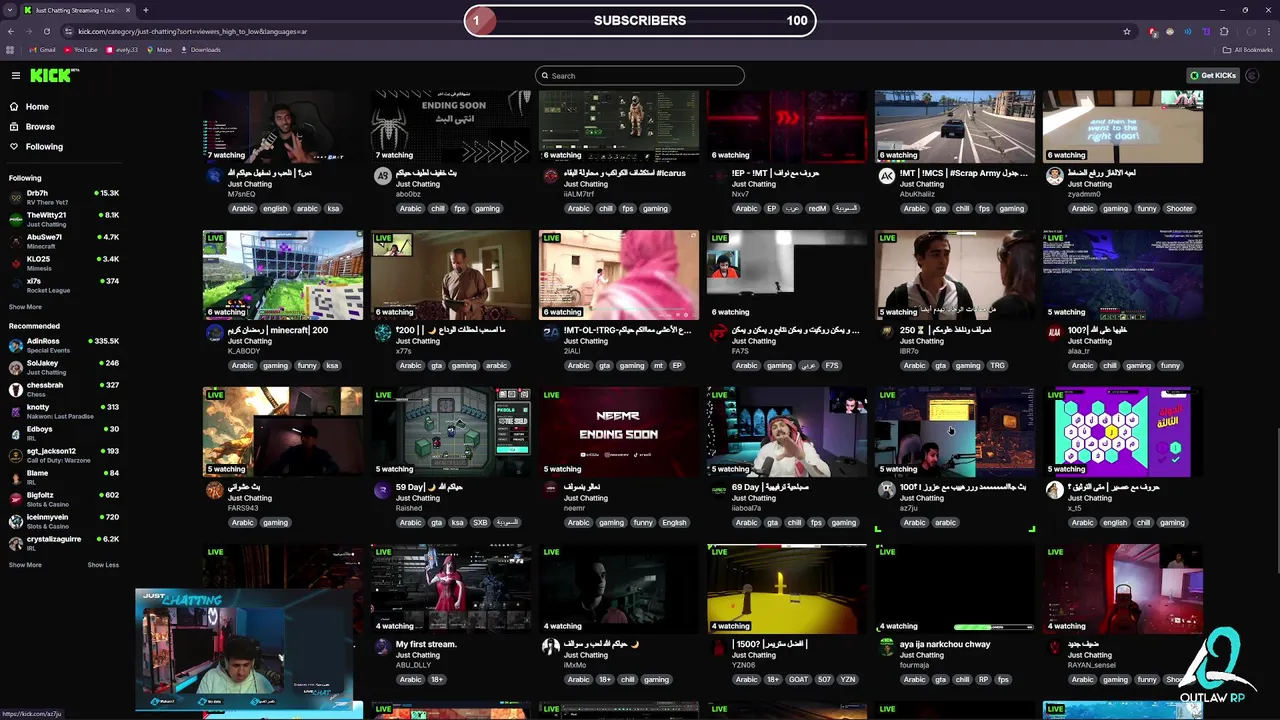1280x720 pixels.
Task: Click the 'SXB' tag under Raished stream
Action: [480, 523]
